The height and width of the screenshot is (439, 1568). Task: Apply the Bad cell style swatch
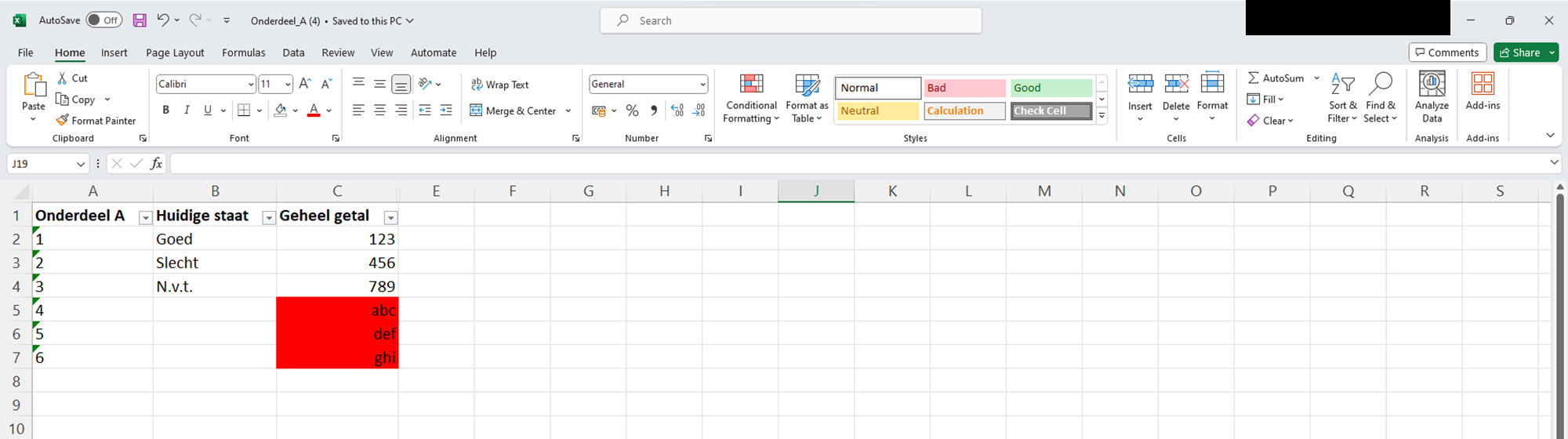click(x=964, y=88)
